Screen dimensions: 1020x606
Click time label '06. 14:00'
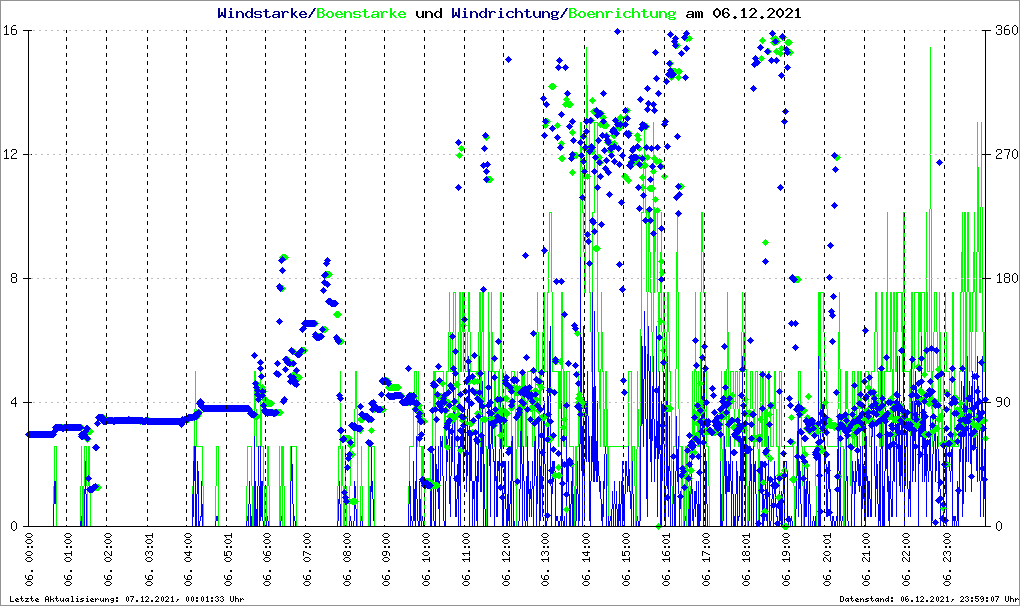coord(586,559)
